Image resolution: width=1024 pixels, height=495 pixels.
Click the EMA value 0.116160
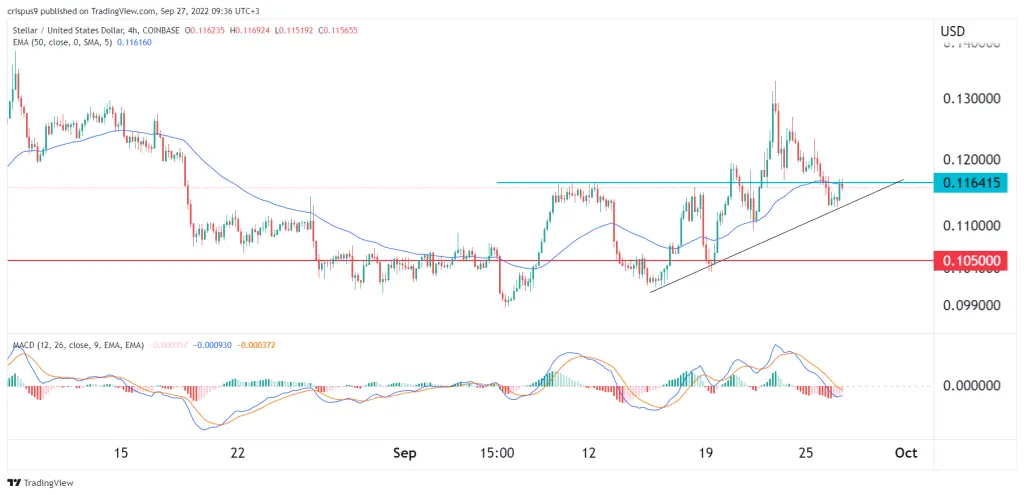(135, 40)
